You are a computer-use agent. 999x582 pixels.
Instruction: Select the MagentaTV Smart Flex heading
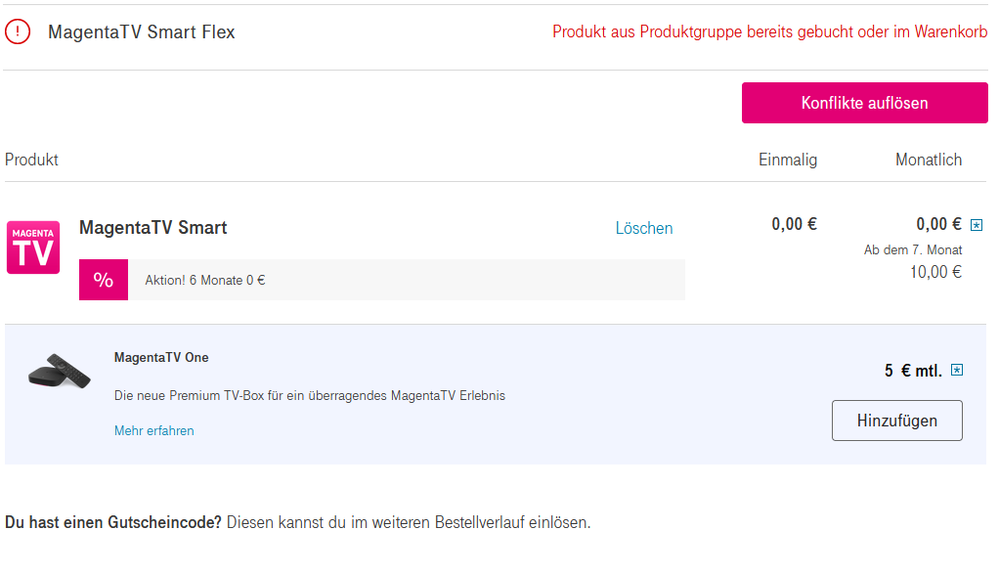pos(141,32)
